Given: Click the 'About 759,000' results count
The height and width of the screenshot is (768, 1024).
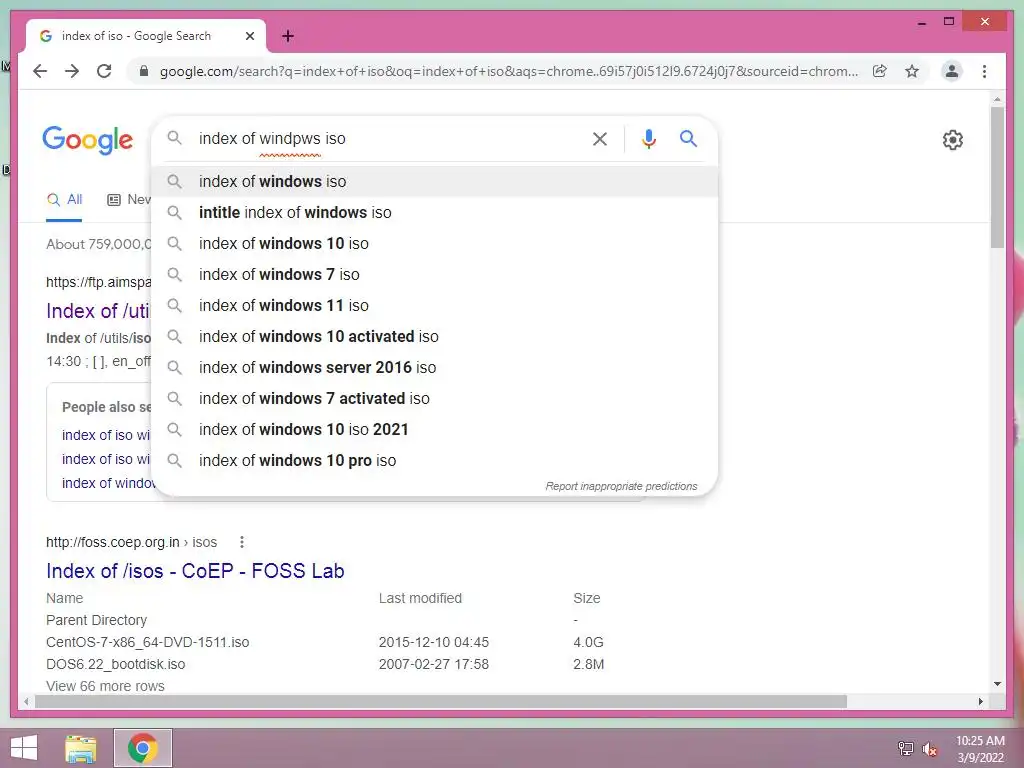Looking at the screenshot, I should 98,244.
